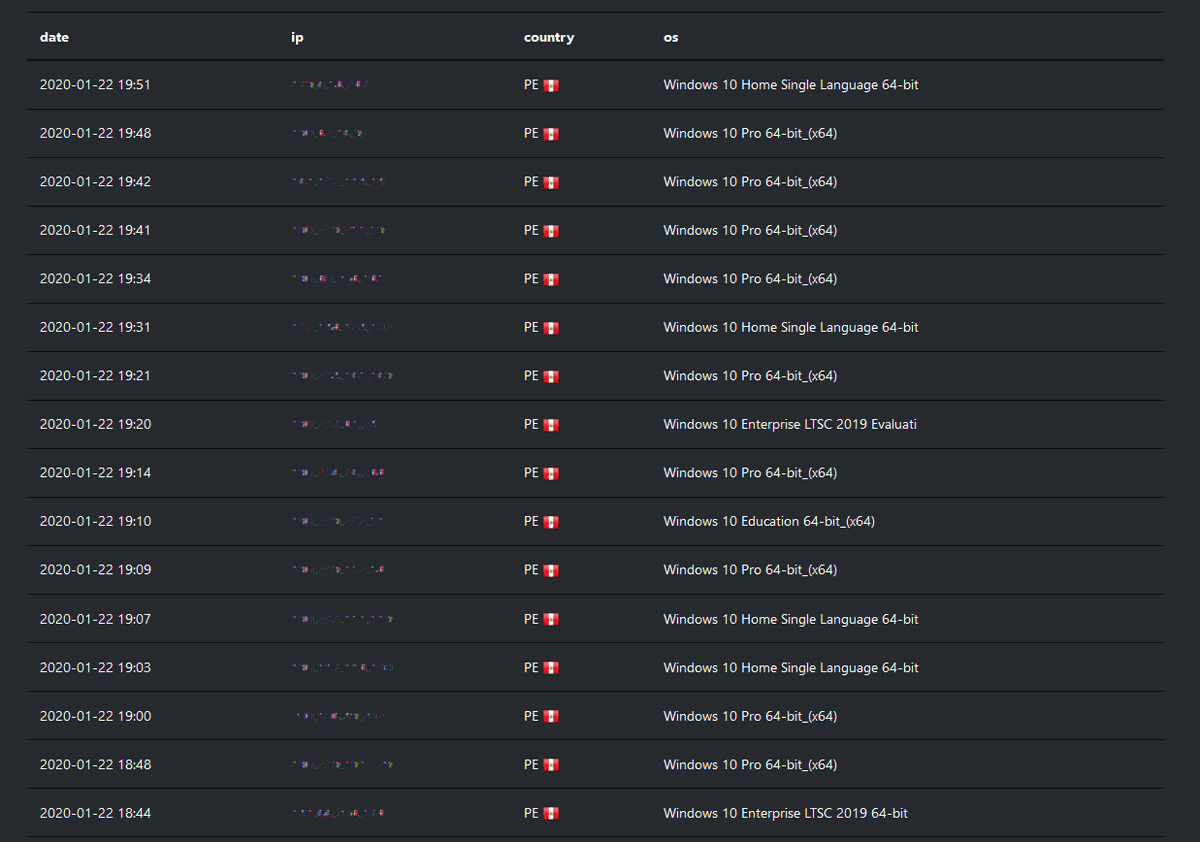Click the Peru flag in the 19:09 row

click(x=551, y=571)
